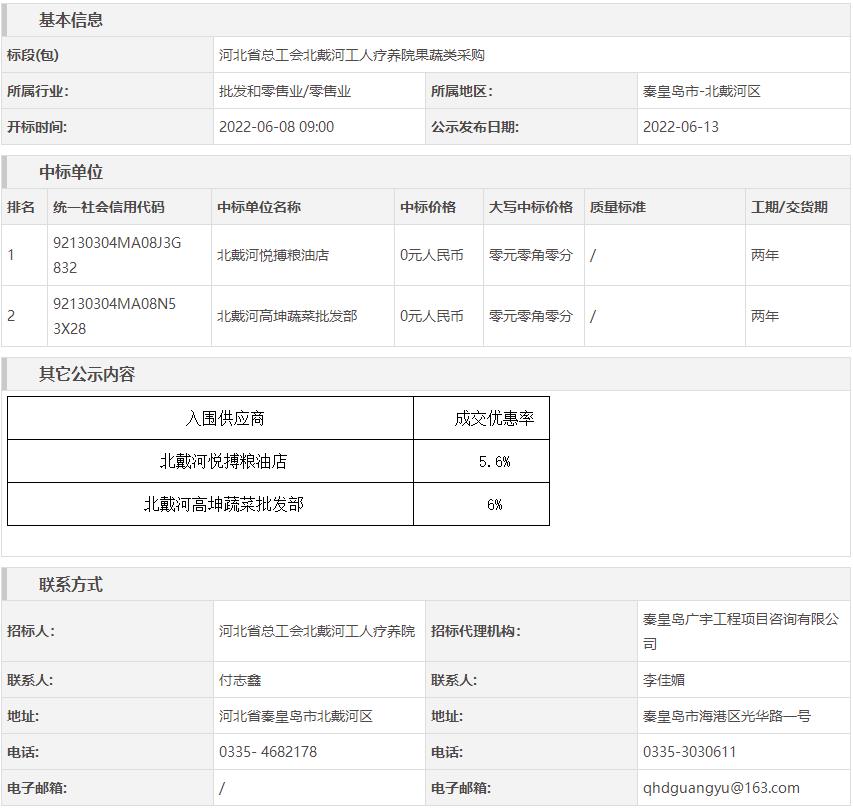Viewport: 853px width, 809px height.
Task: Click the publish date 2022-06-13
Action: click(x=680, y=127)
